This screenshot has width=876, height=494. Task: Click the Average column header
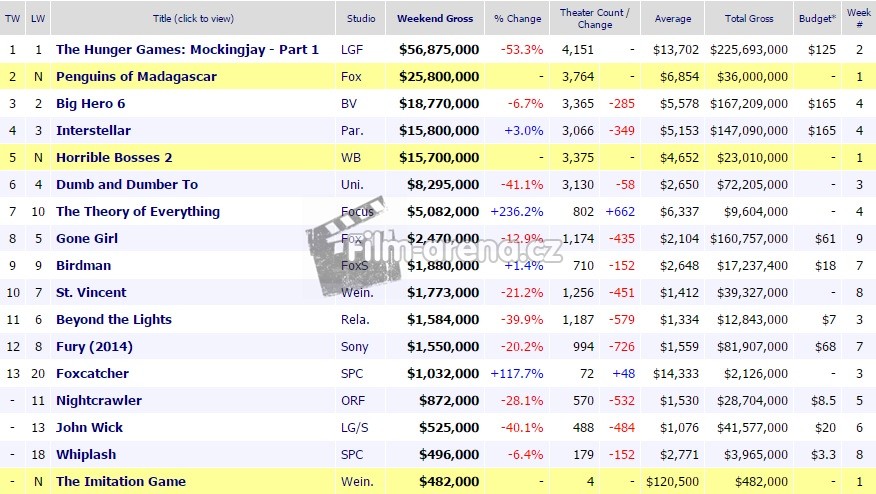coord(673,18)
